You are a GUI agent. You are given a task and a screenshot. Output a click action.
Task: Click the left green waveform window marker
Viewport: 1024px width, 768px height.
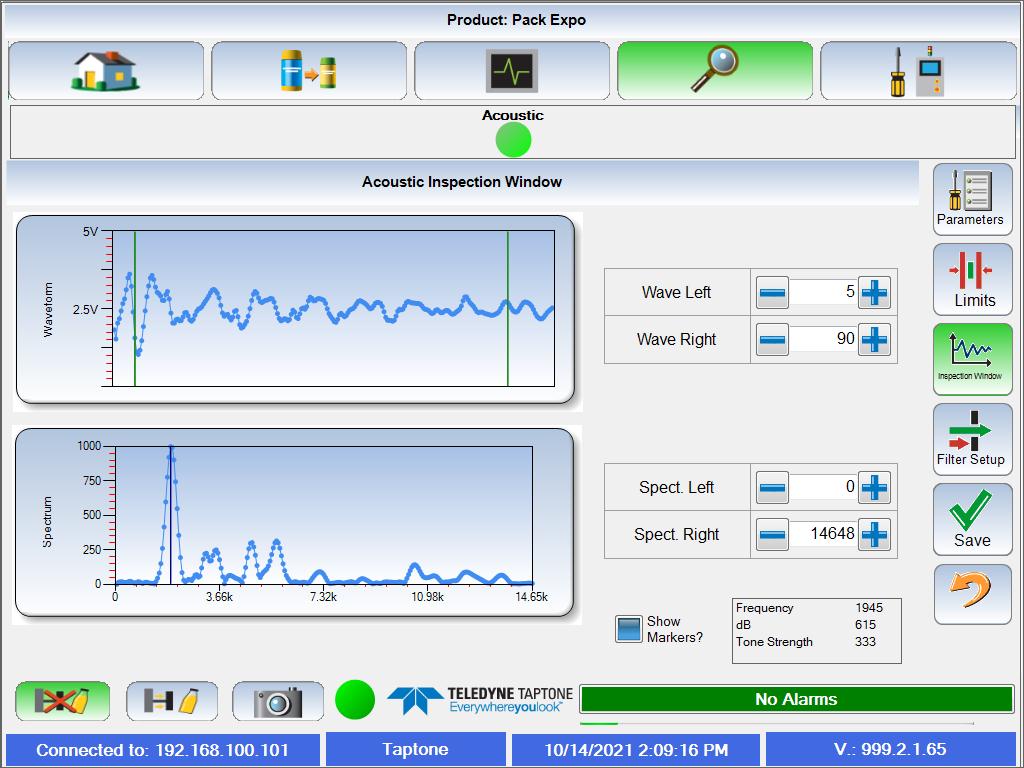tap(135, 308)
